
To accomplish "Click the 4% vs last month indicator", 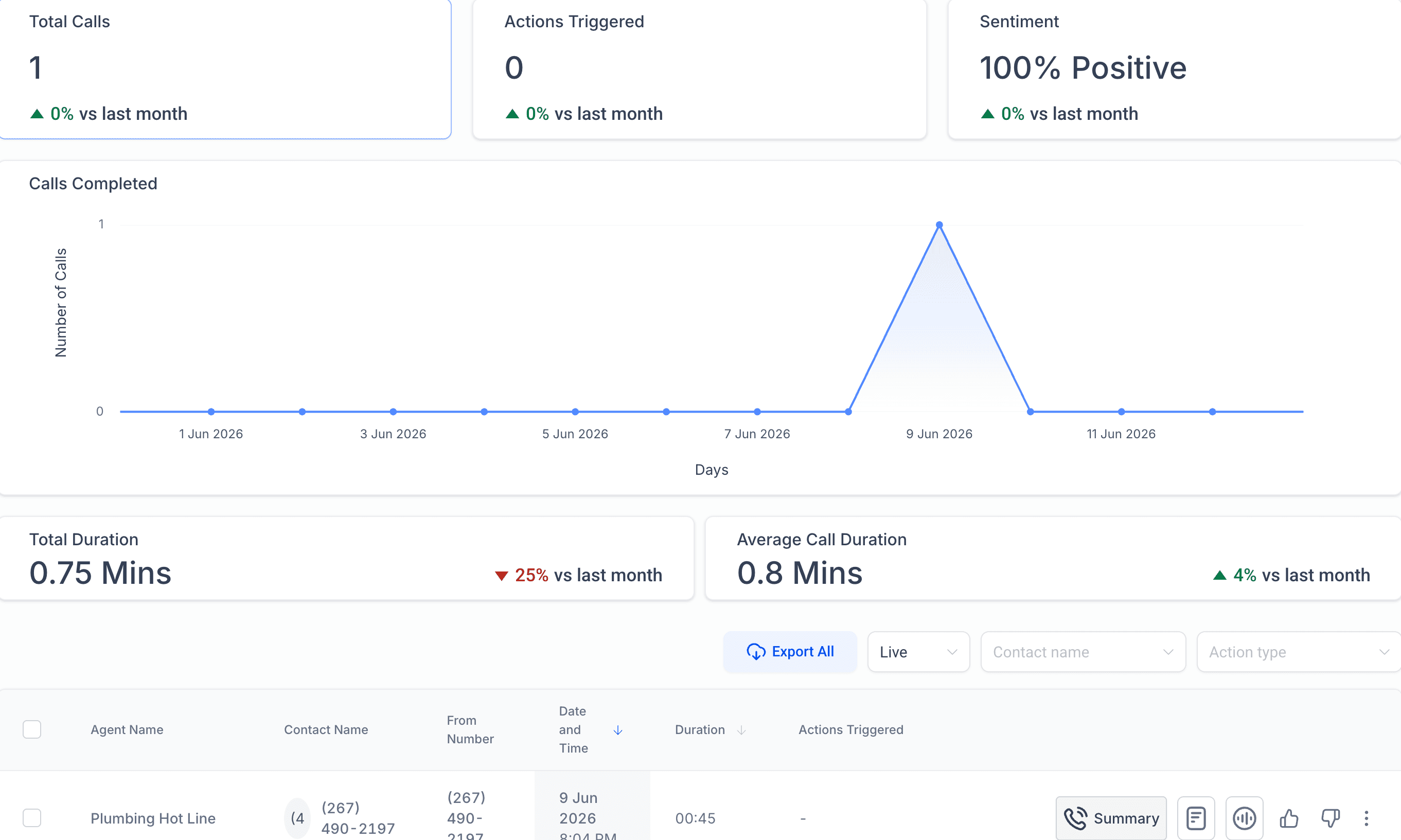I will [1292, 575].
